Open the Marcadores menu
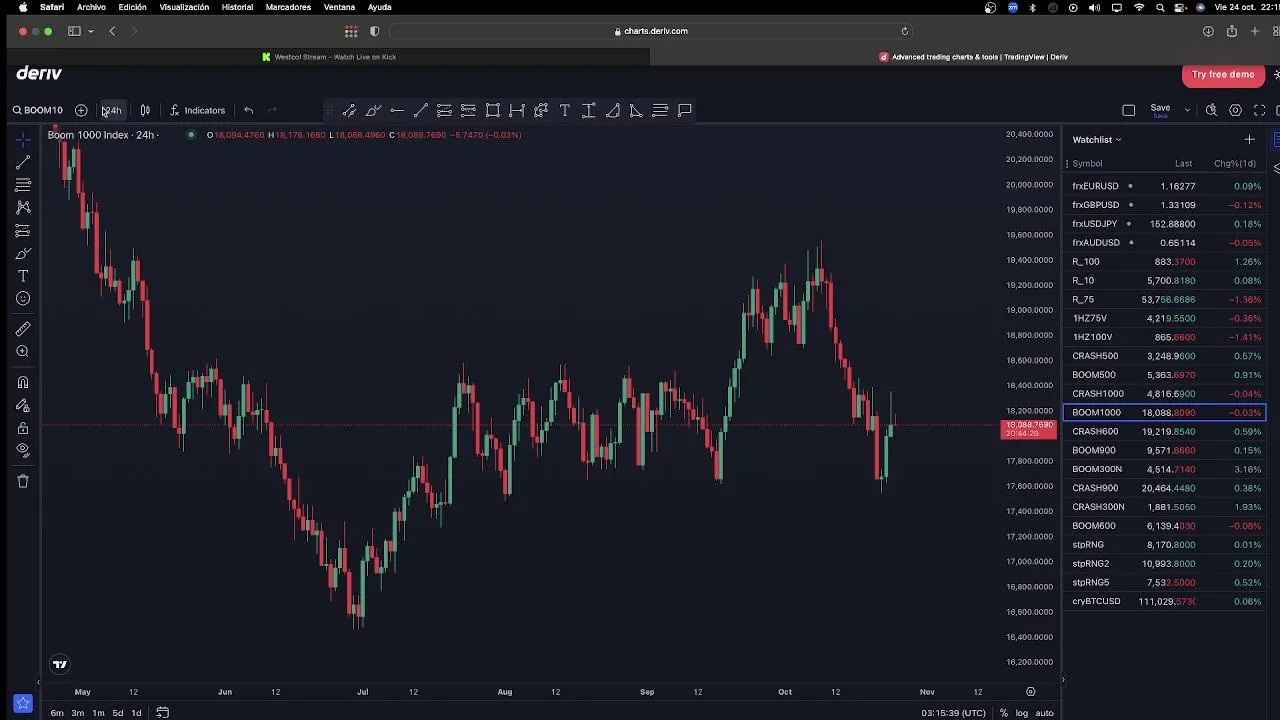1280x720 pixels. tap(288, 7)
